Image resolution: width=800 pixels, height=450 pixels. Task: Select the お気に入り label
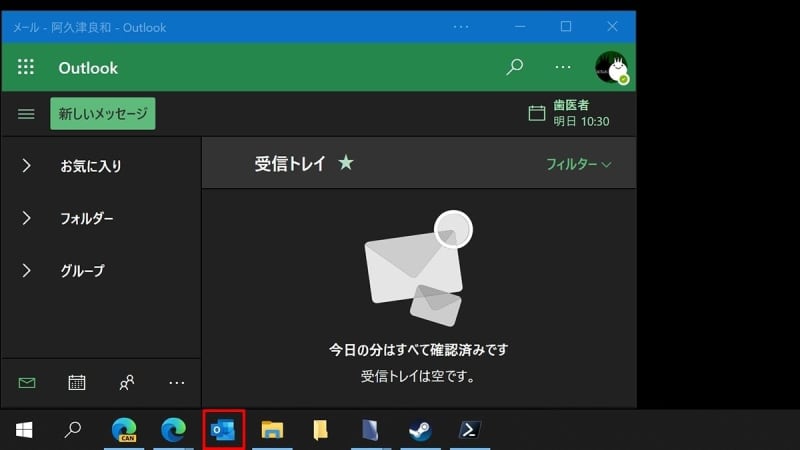pyautogui.click(x=91, y=166)
